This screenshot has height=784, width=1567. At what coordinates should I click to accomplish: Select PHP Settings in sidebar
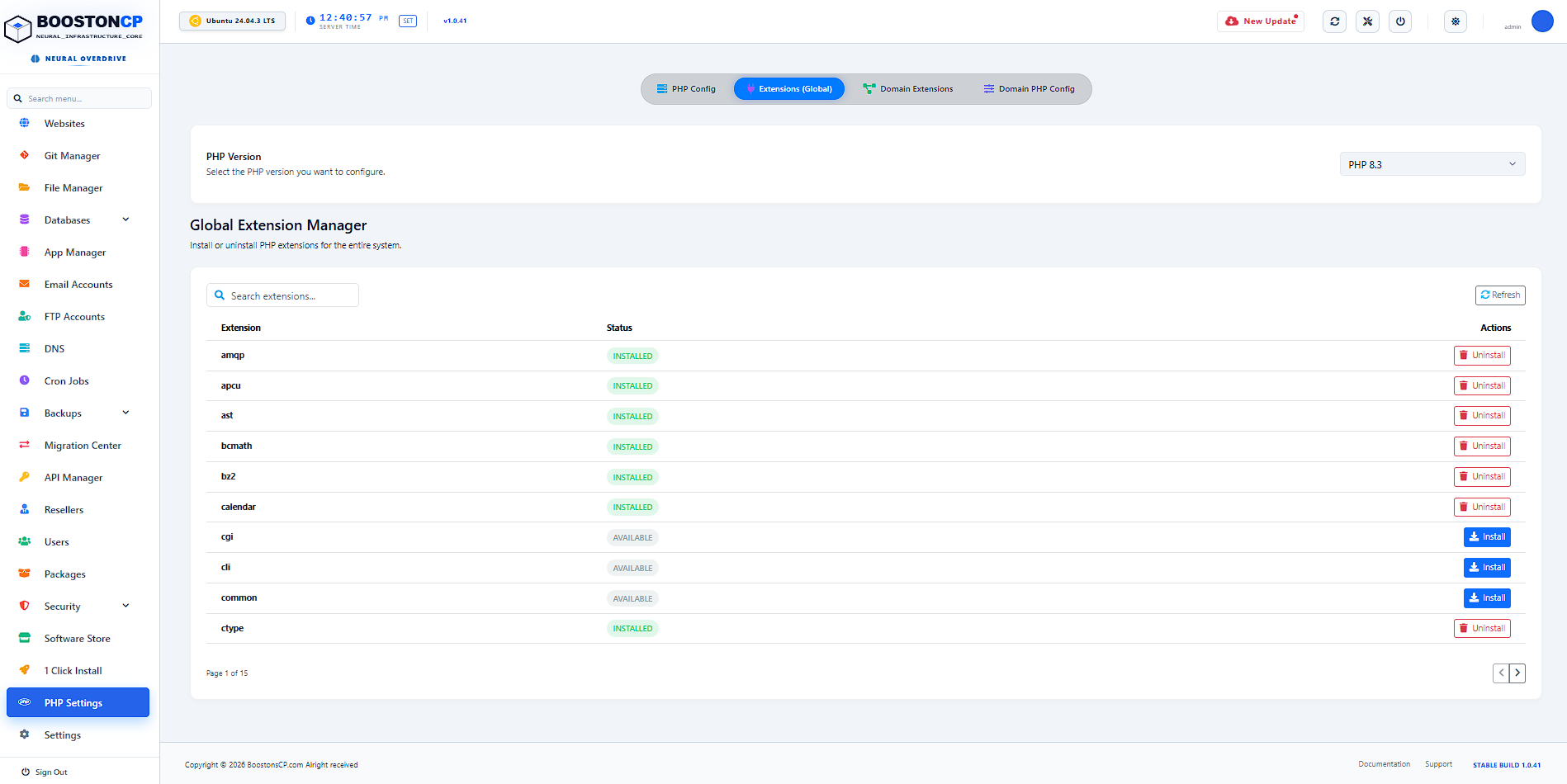78,702
